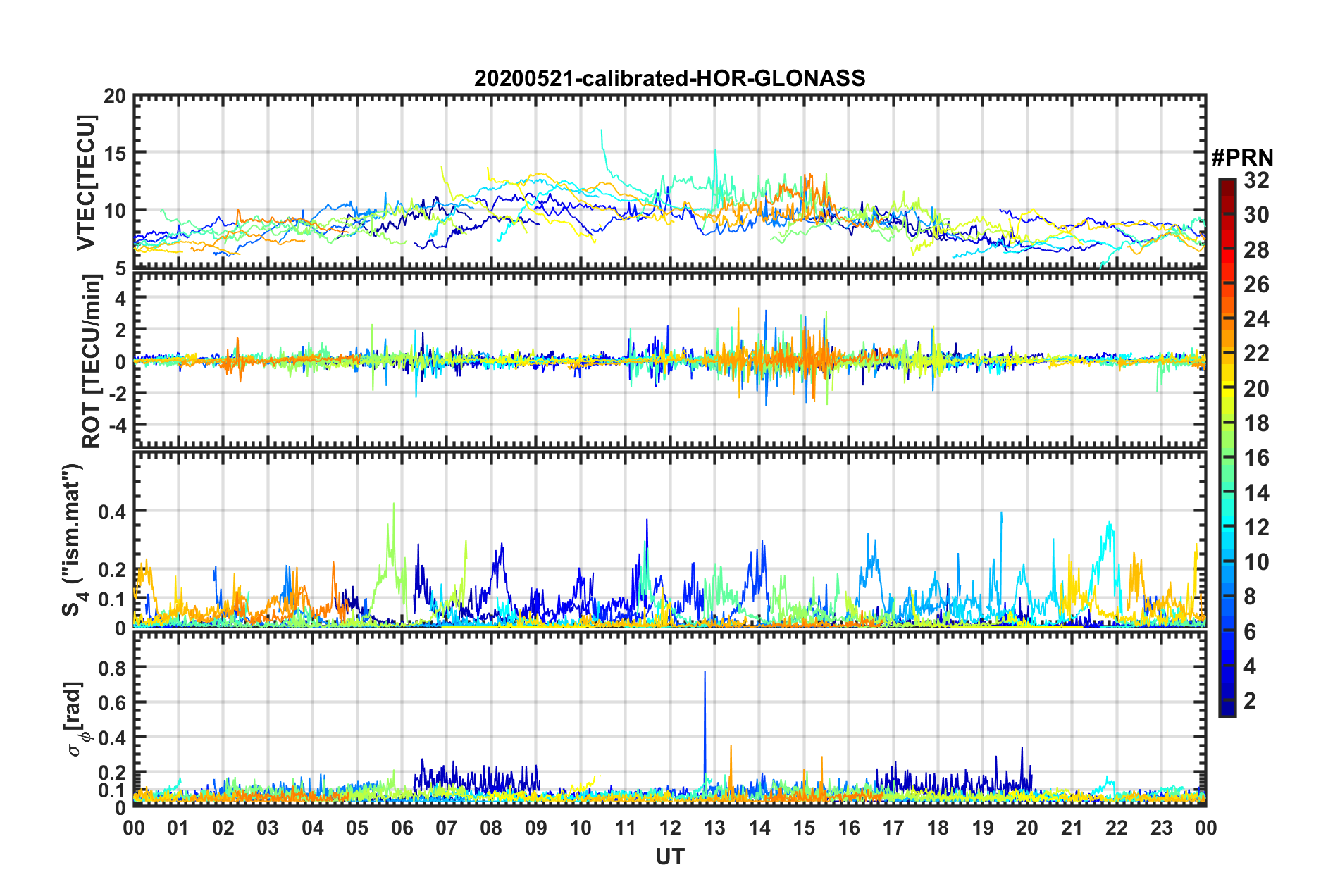Click x-axis hour tick label 07
The width and height of the screenshot is (1340, 896).
[x=447, y=828]
